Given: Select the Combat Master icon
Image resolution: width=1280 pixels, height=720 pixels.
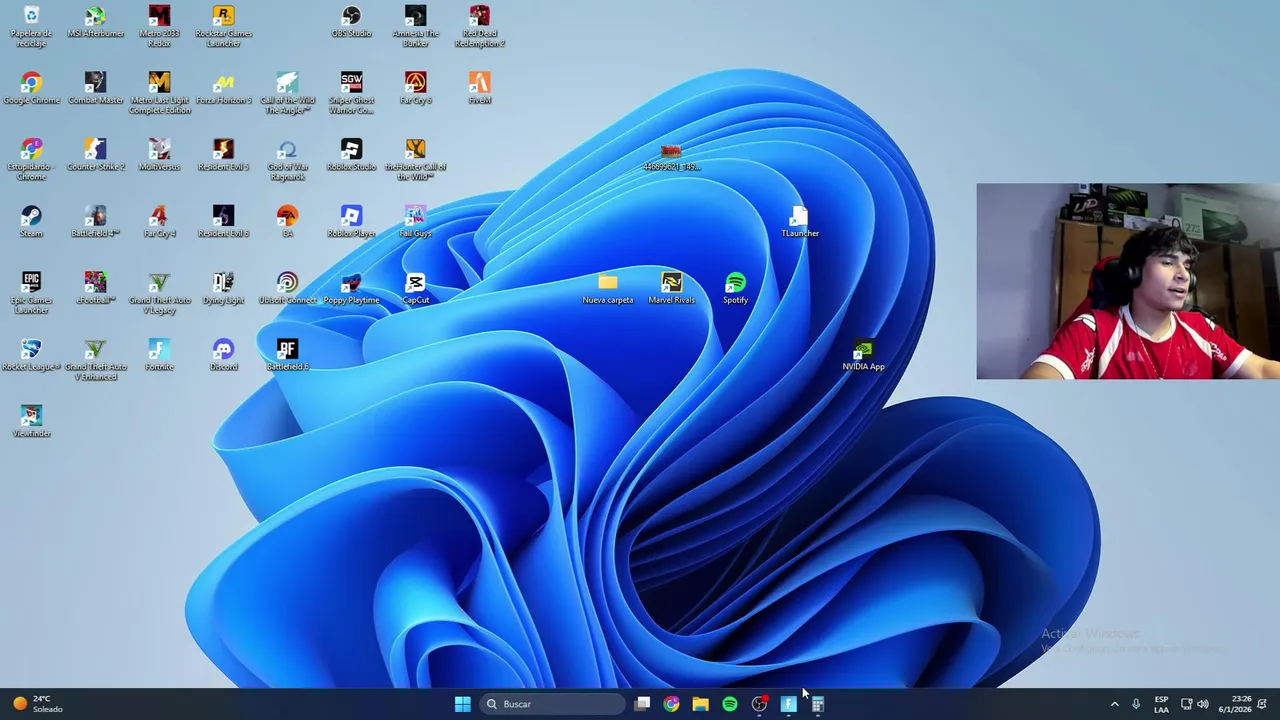Looking at the screenshot, I should click(x=96, y=88).
